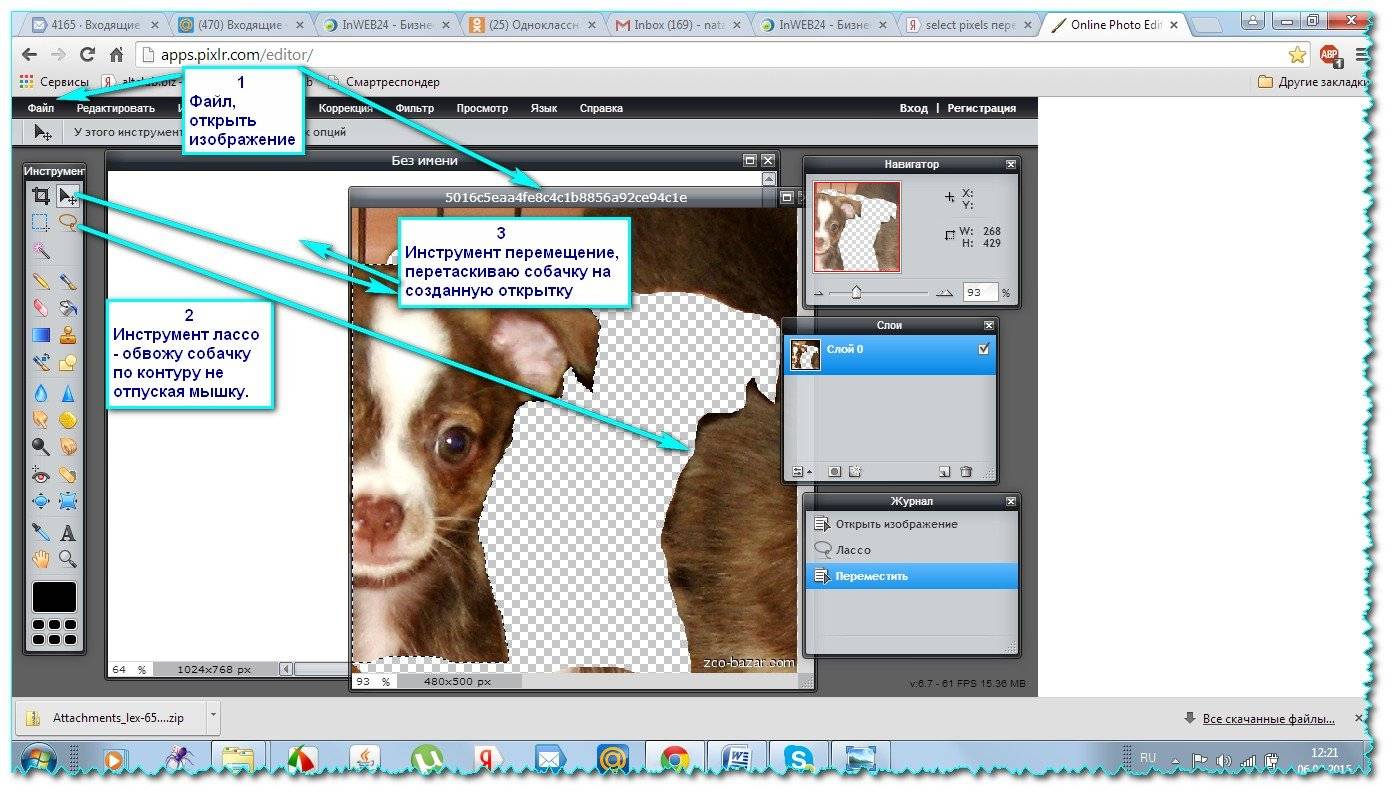The height and width of the screenshot is (793, 1391).
Task: Click Navigator zoom in large mountain icon
Action: click(944, 293)
